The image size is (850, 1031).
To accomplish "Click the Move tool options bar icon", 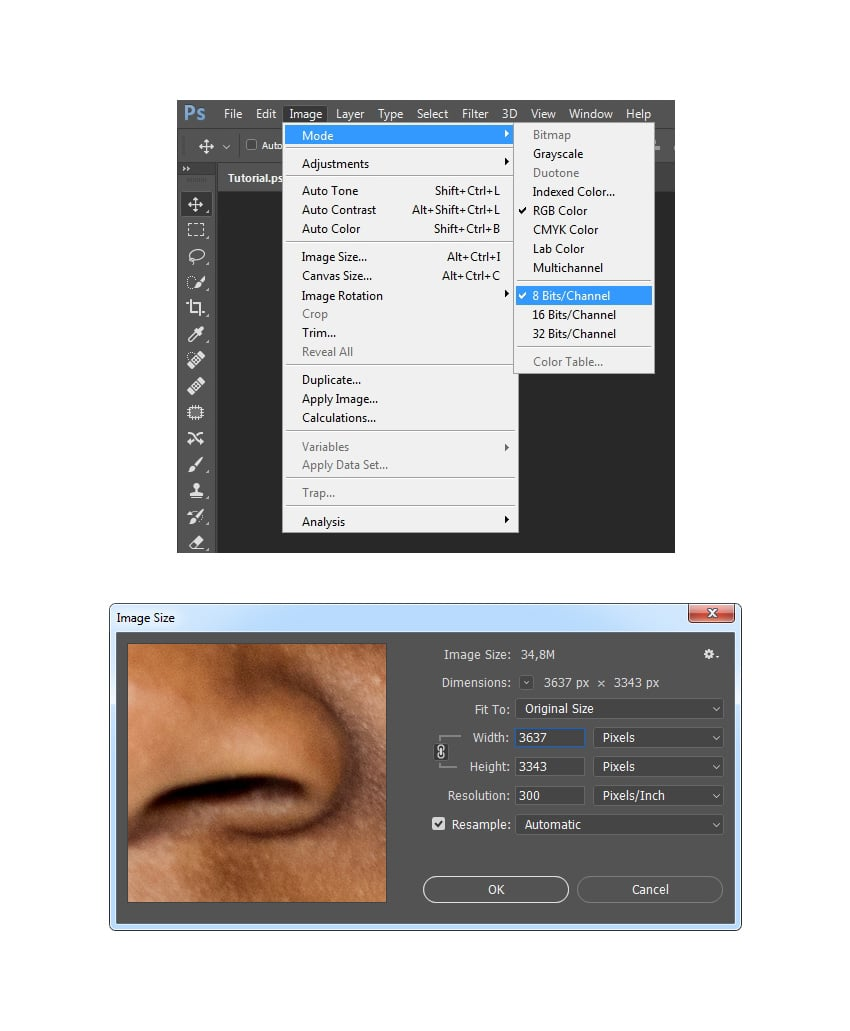I will (x=206, y=146).
